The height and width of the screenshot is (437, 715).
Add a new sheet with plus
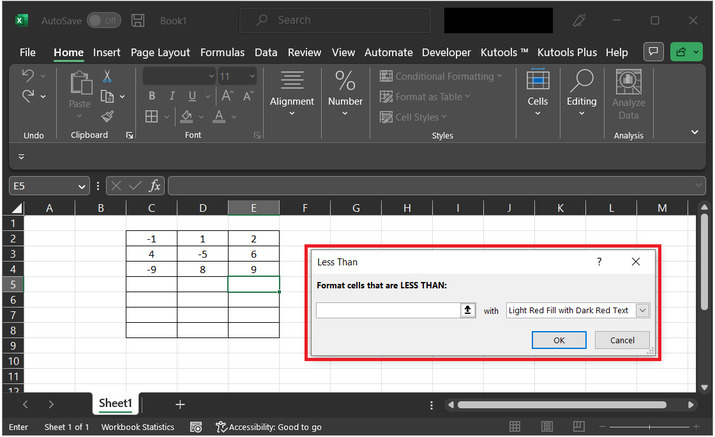(180, 405)
